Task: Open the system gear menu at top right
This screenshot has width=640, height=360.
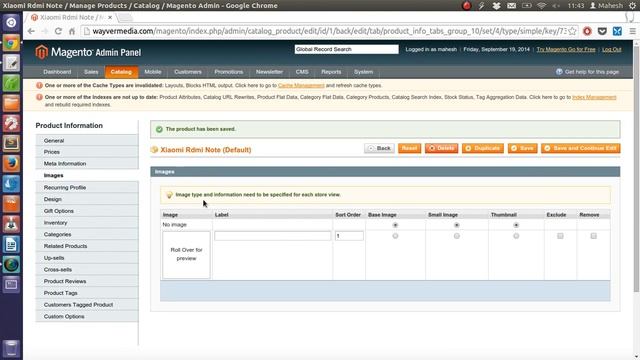Action: point(632,6)
